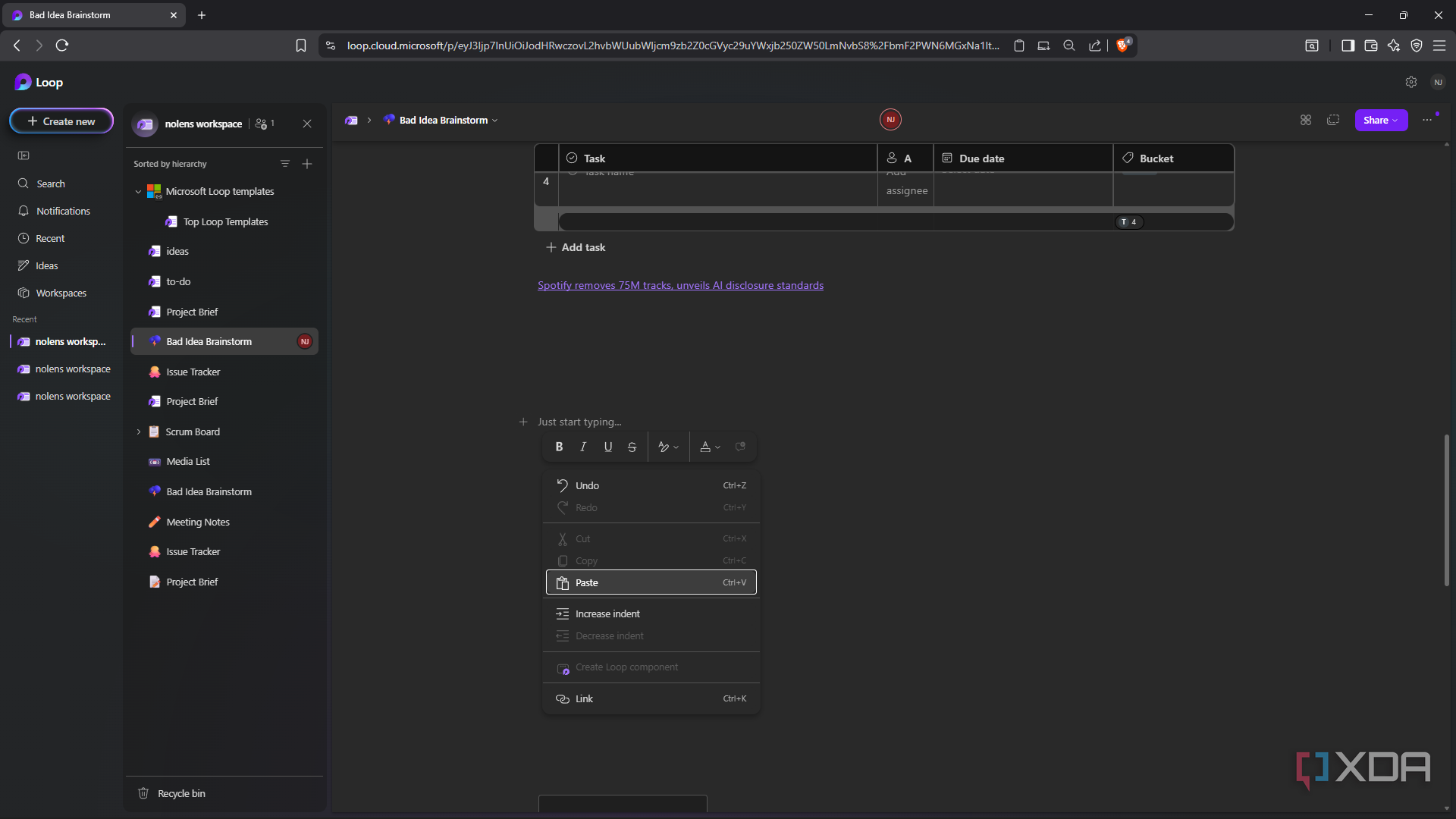1456x819 pixels.
Task: Click the Just start typing field
Action: (x=579, y=422)
